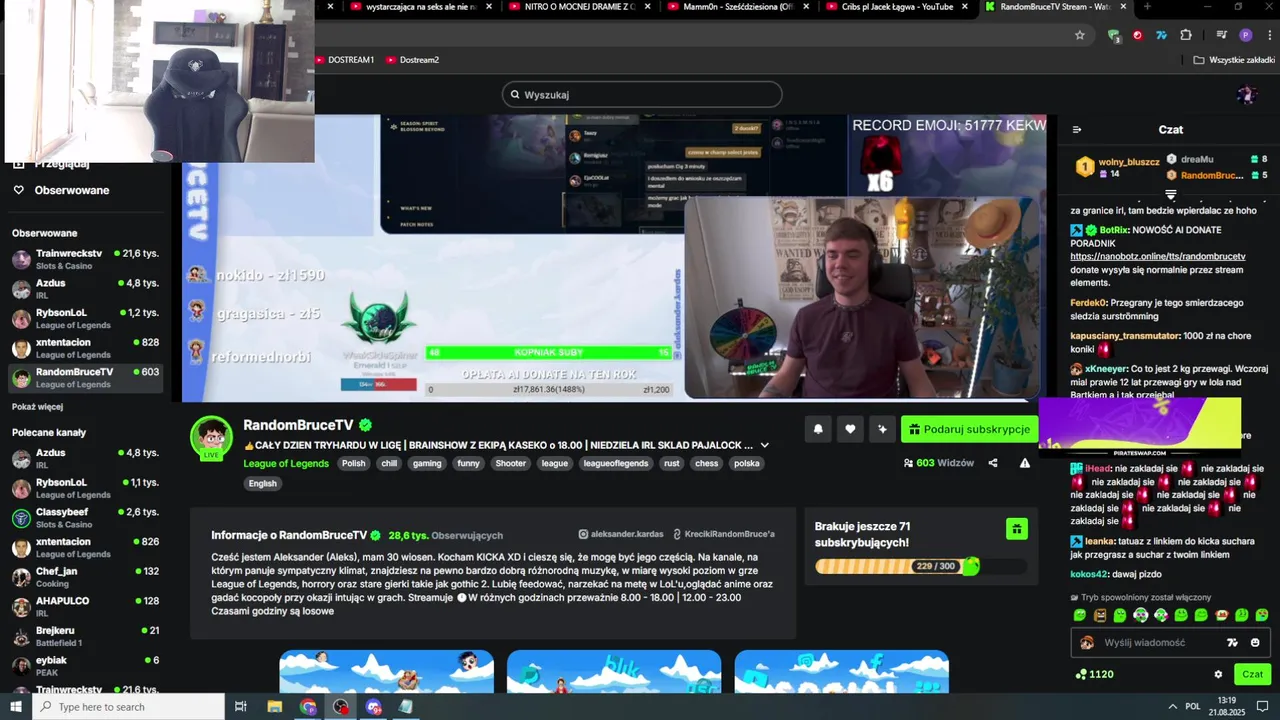The image size is (1280, 720).
Task: Click Pokaż więcej to show more channels
Action: 37,407
